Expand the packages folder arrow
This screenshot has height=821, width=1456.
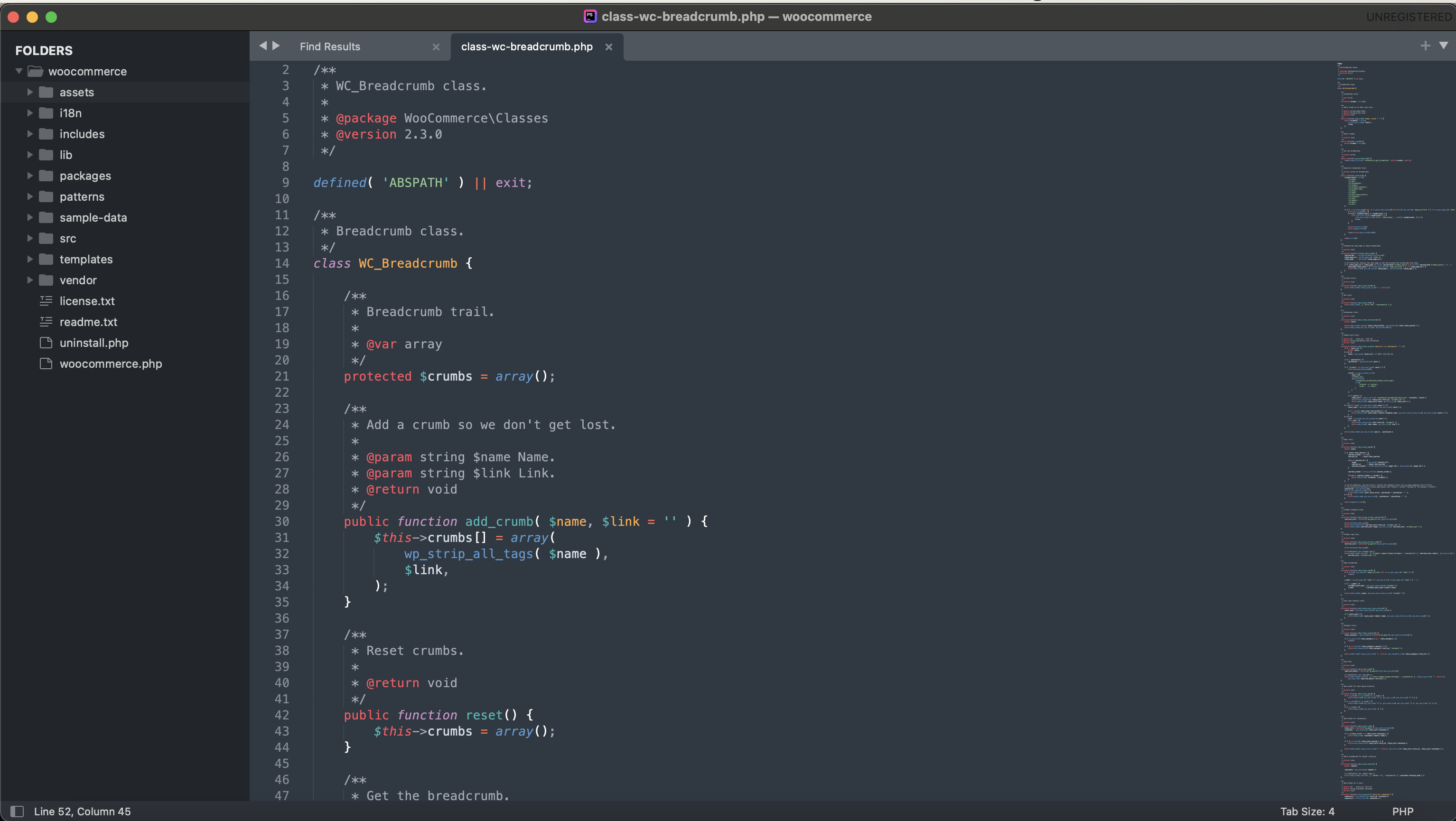[30, 176]
